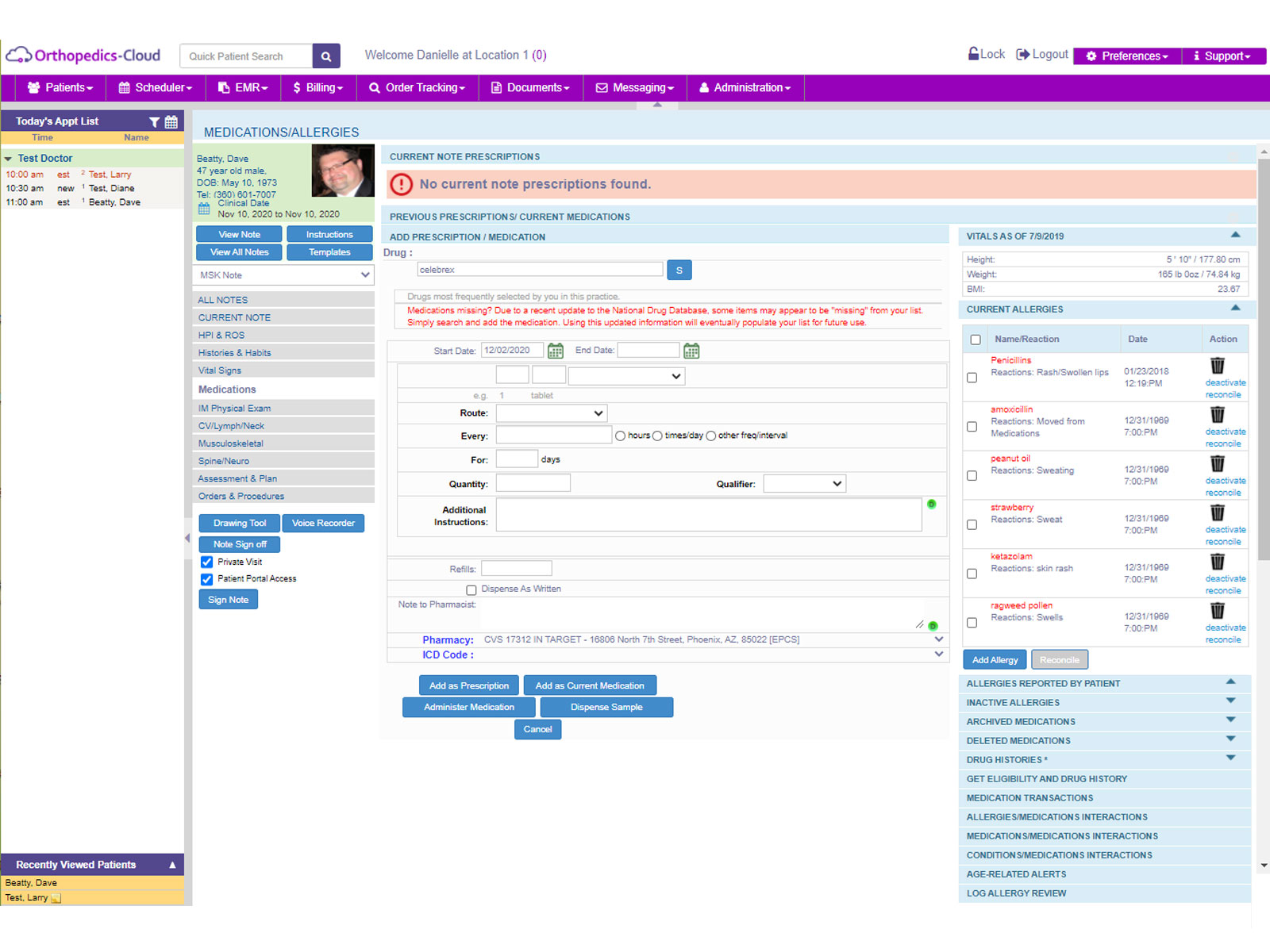Screen dimensions: 1270x952
Task: Open the appointment list filter icon
Action: [x=155, y=121]
